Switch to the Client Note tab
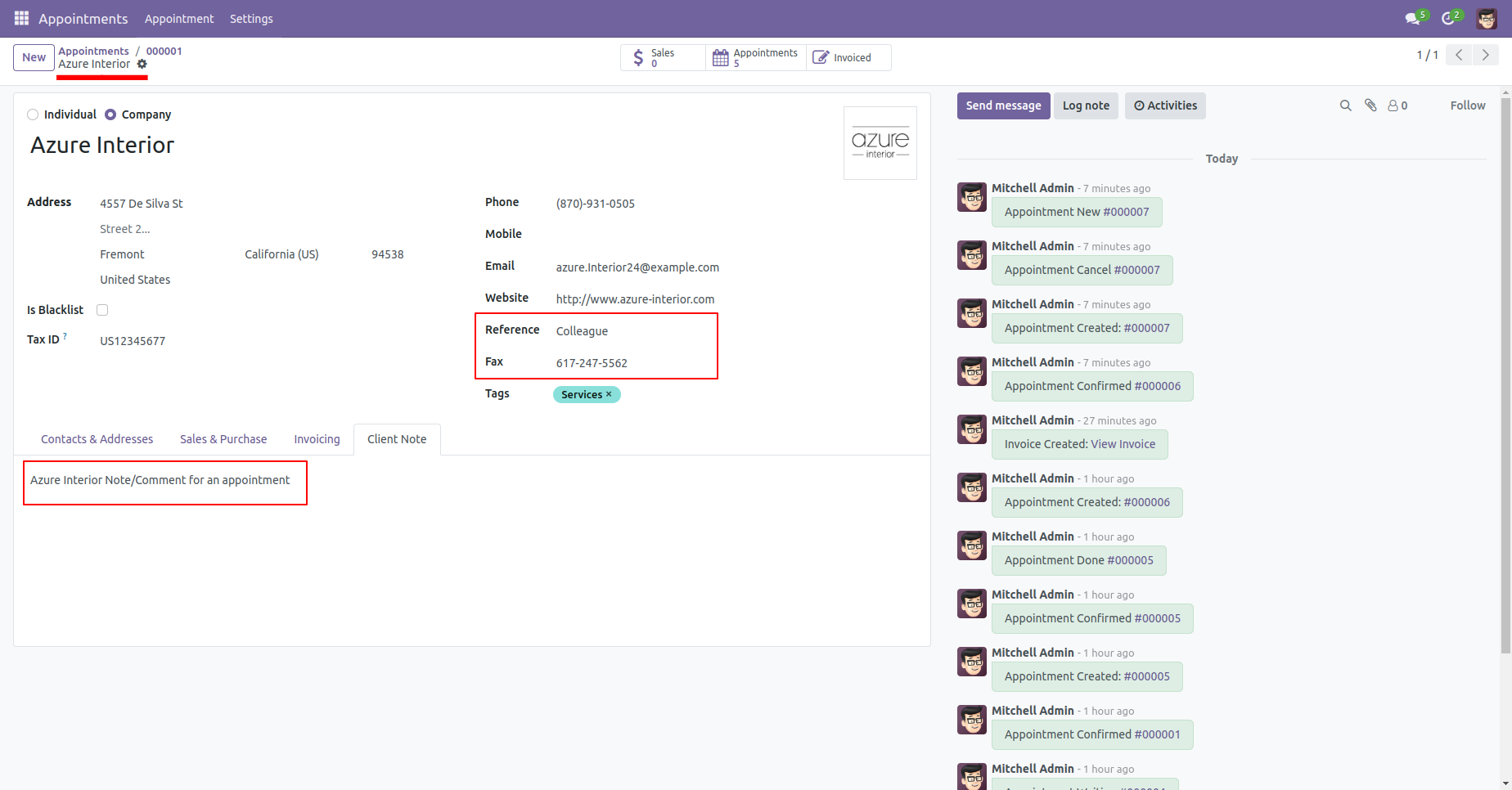 [x=397, y=439]
